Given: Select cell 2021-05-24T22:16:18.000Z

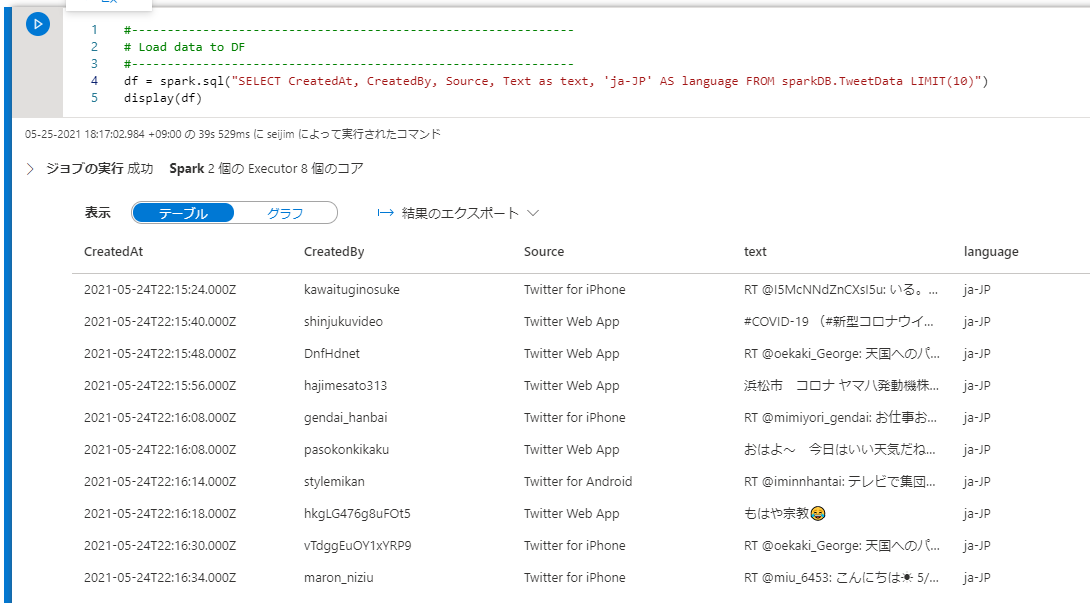Looking at the screenshot, I should [160, 513].
